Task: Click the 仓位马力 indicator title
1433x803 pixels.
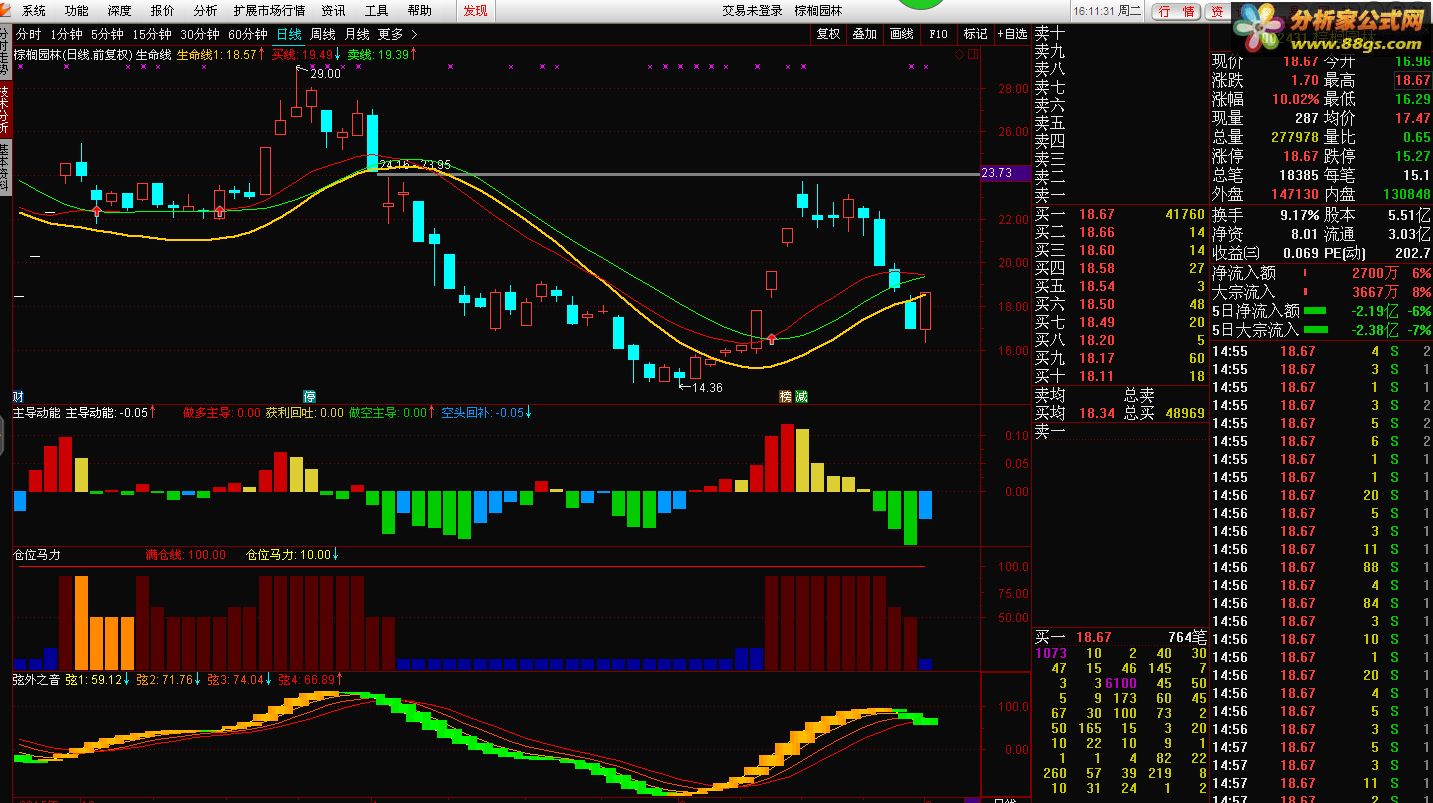Action: pyautogui.click(x=36, y=554)
